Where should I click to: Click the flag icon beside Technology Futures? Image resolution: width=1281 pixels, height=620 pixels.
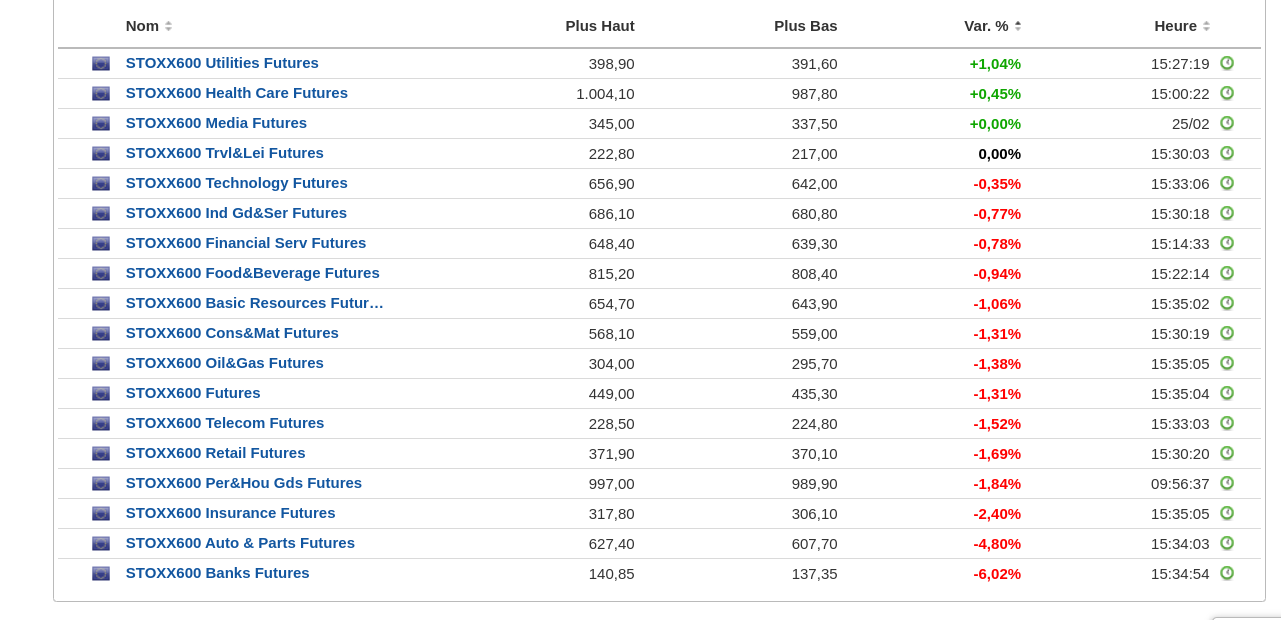[x=101, y=183]
